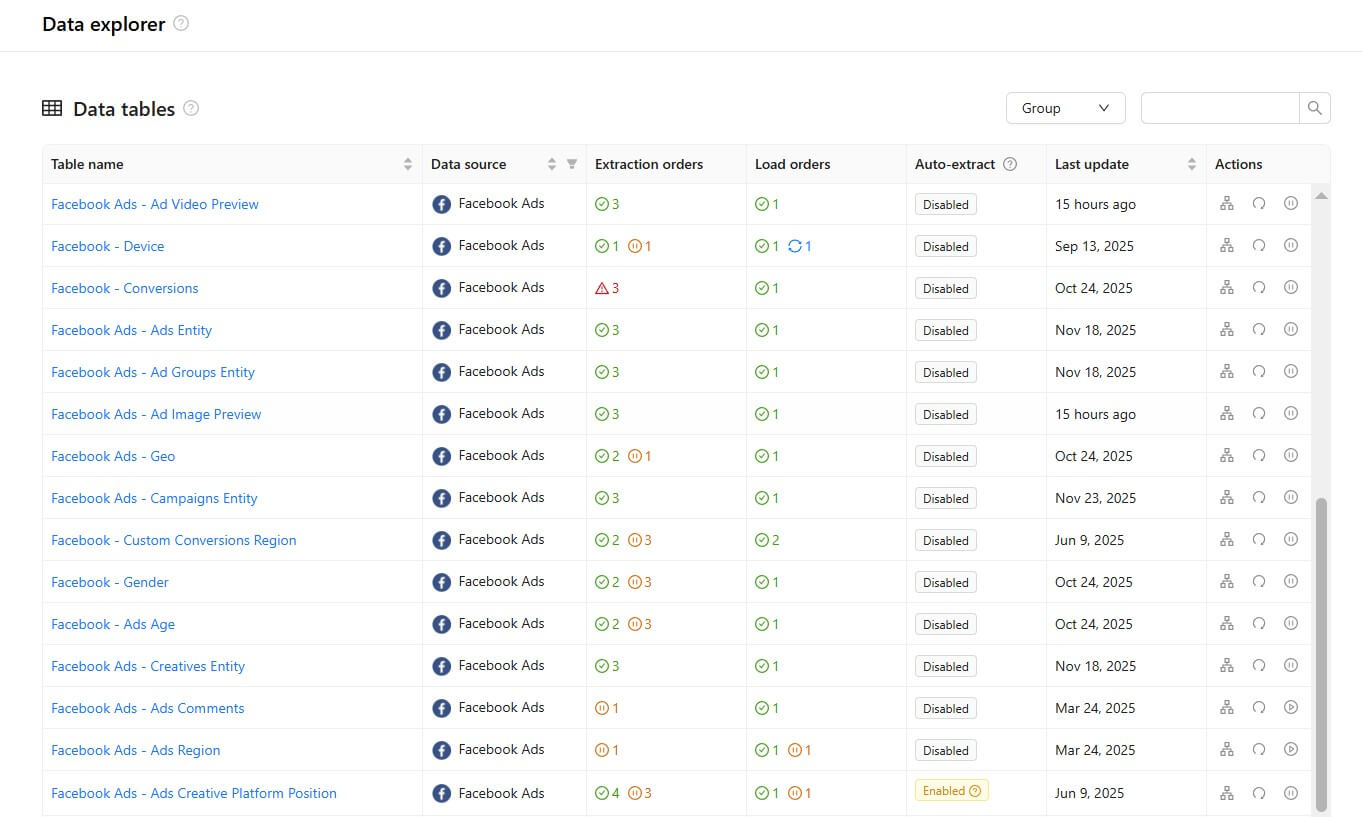The height and width of the screenshot is (817, 1362).
Task: Sort by the Table name column
Action: (x=408, y=164)
